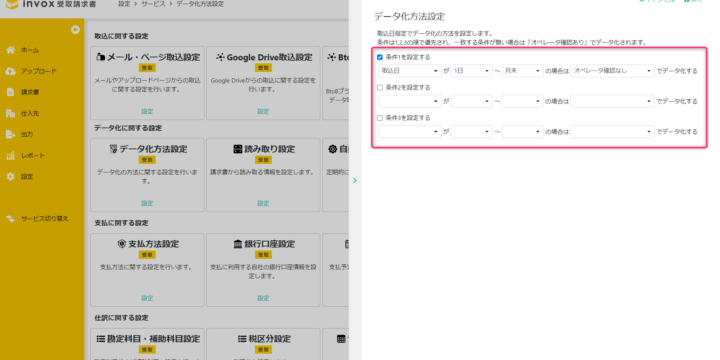
Task: Enable 条件3を設定する checkbox
Action: (x=380, y=118)
